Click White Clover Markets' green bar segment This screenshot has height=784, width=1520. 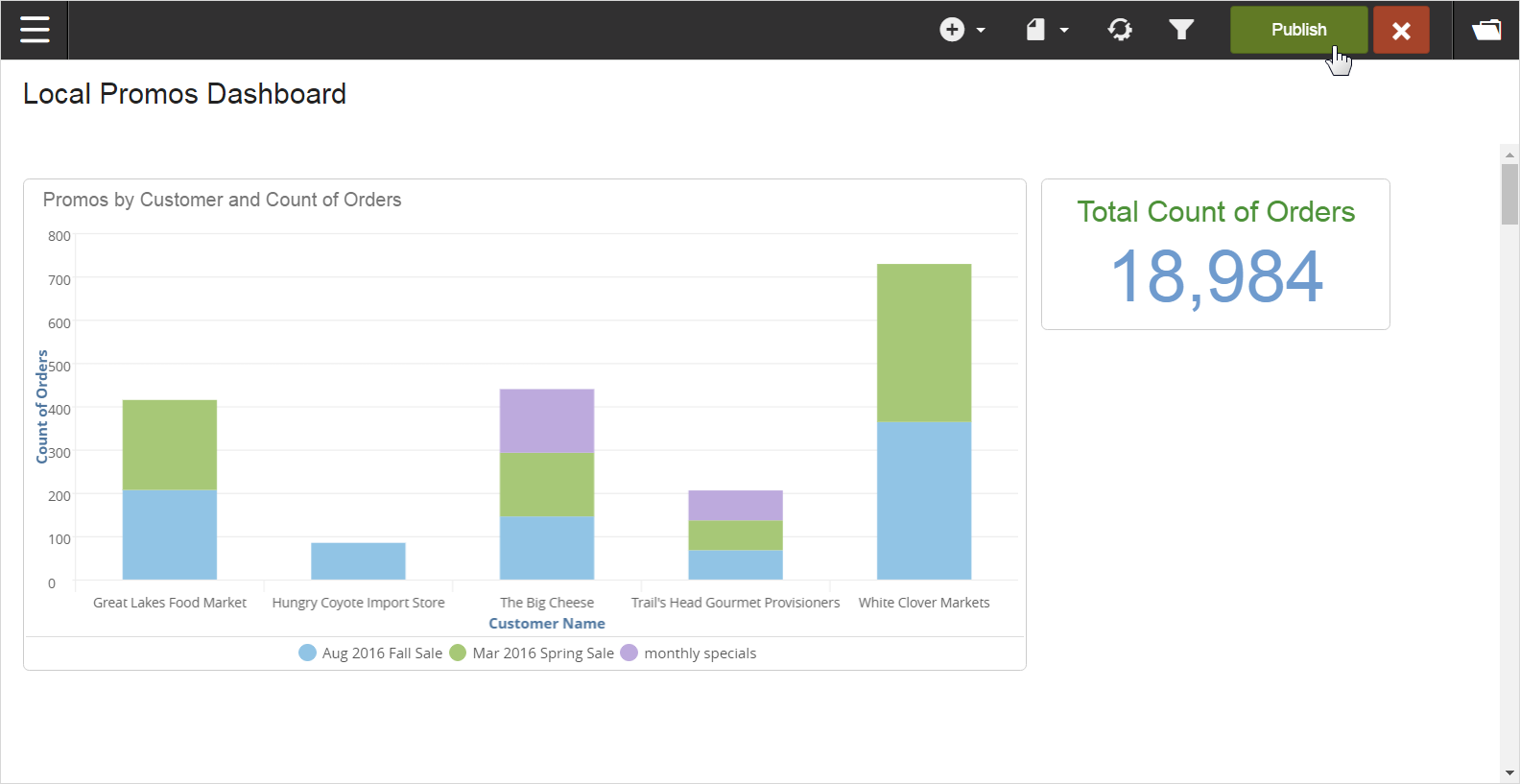coord(924,343)
